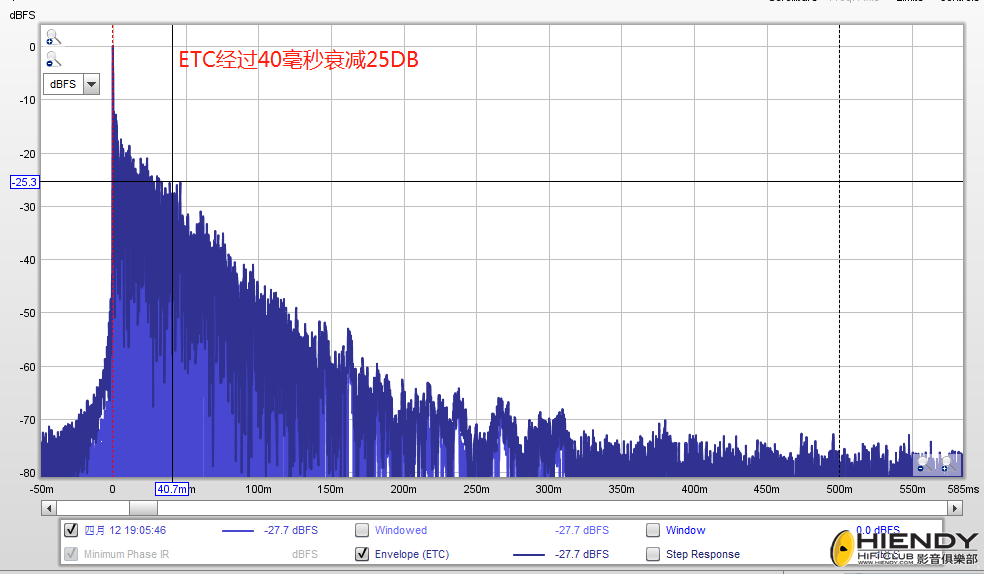
Task: Uncheck the Envelope (ETC) checkbox
Action: tap(362, 554)
